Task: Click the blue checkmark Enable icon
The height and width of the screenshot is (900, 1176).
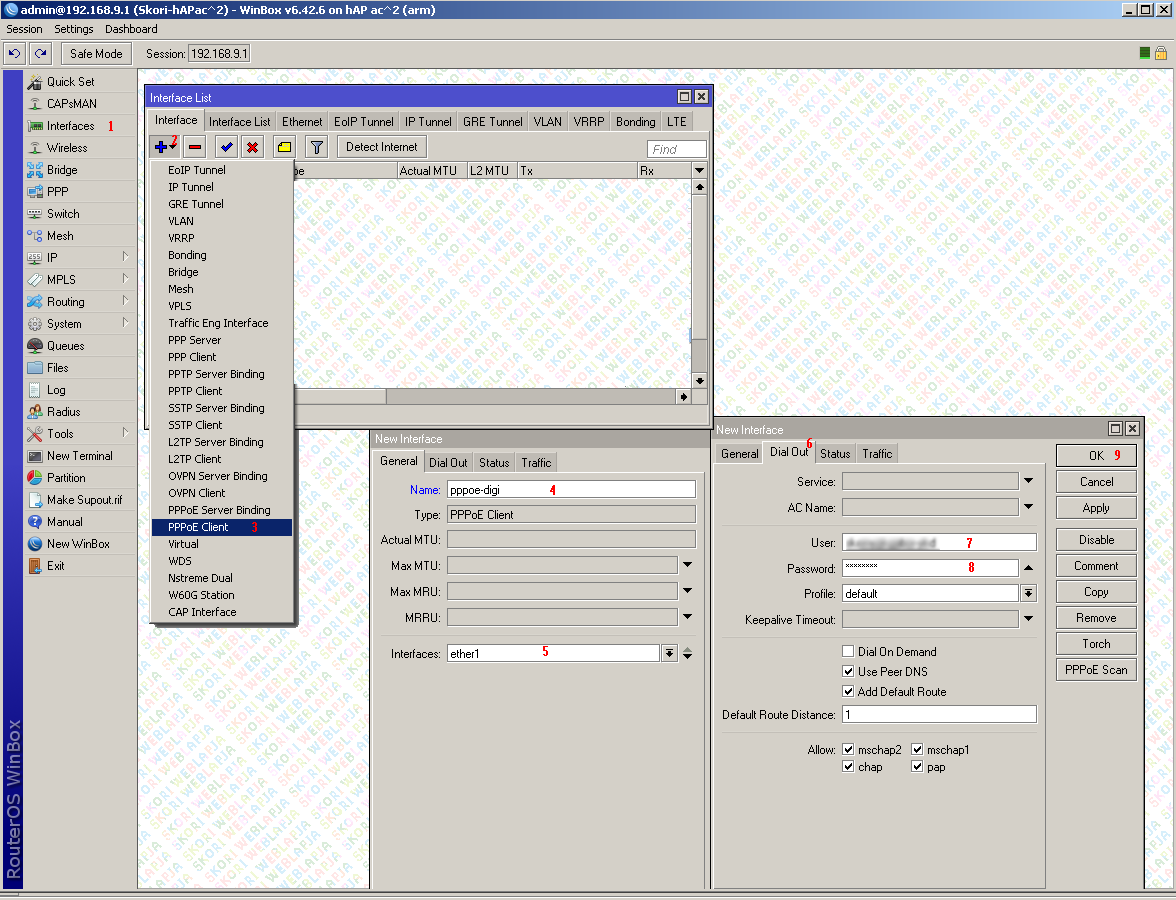Action: (227, 147)
